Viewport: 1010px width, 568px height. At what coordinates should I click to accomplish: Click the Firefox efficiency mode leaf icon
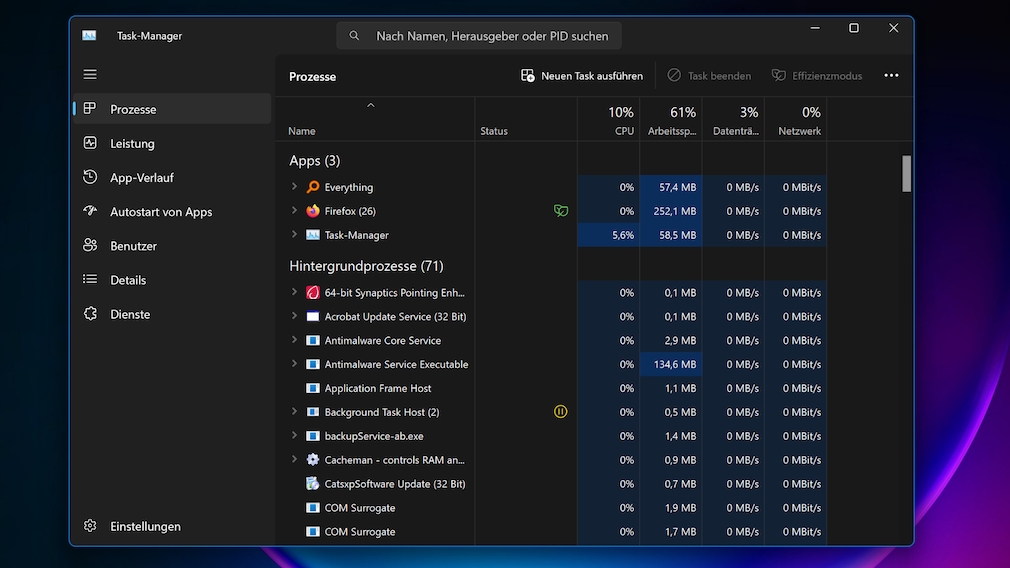[561, 211]
